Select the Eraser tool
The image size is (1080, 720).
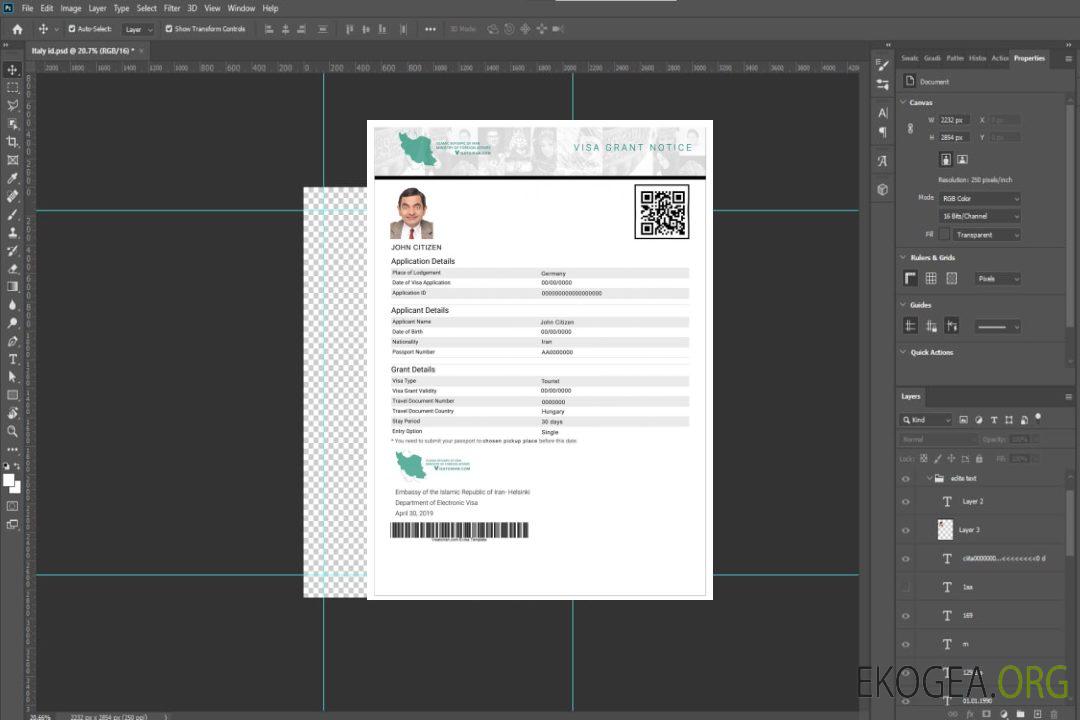pos(12,269)
